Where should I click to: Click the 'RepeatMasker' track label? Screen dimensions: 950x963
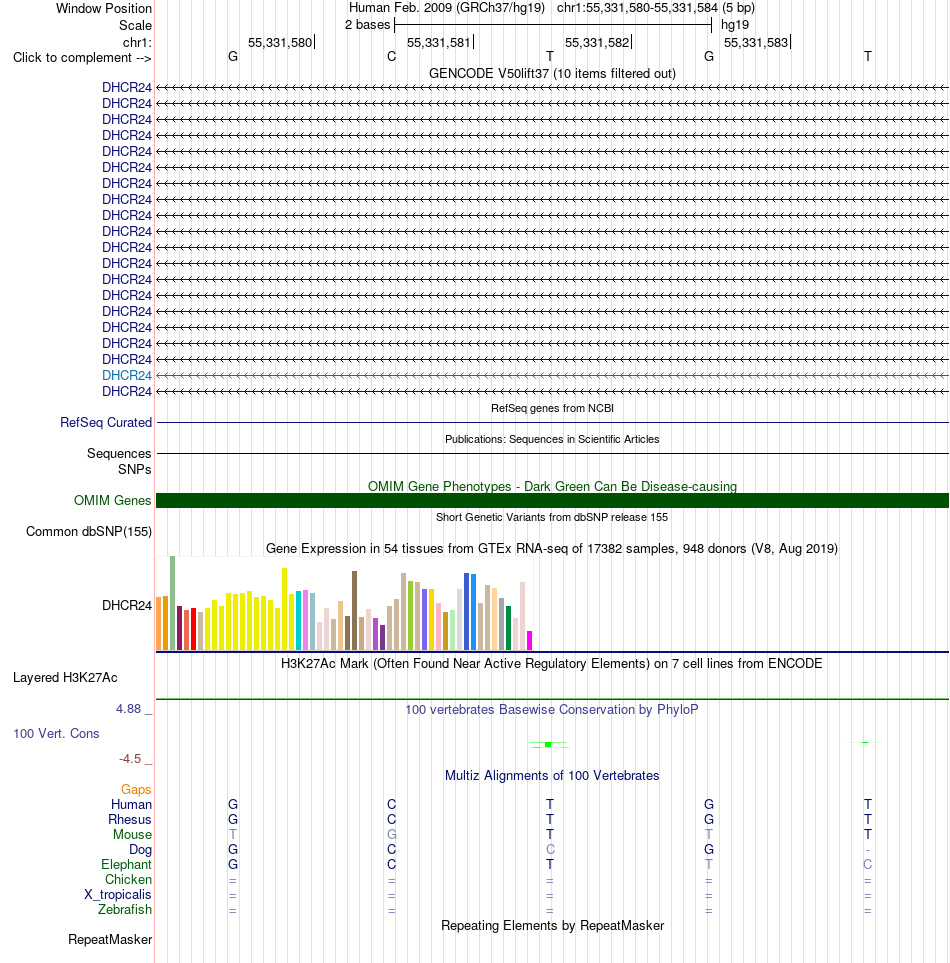pyautogui.click(x=110, y=940)
